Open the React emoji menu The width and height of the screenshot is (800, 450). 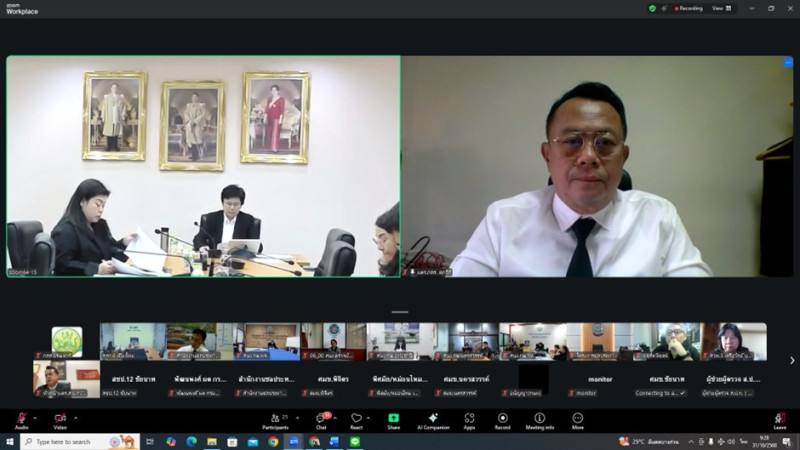(x=356, y=419)
